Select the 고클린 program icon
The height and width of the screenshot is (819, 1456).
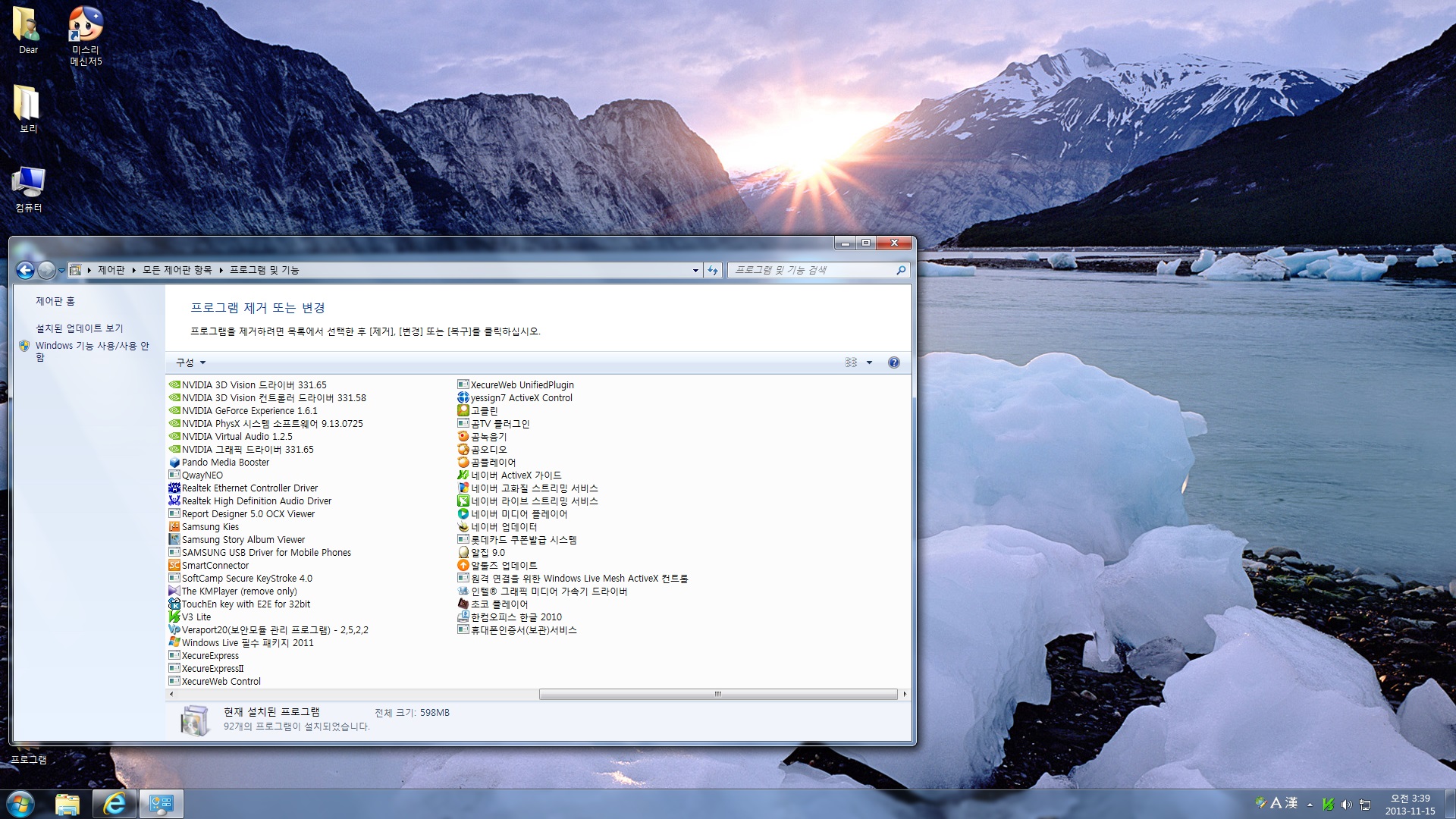(463, 411)
